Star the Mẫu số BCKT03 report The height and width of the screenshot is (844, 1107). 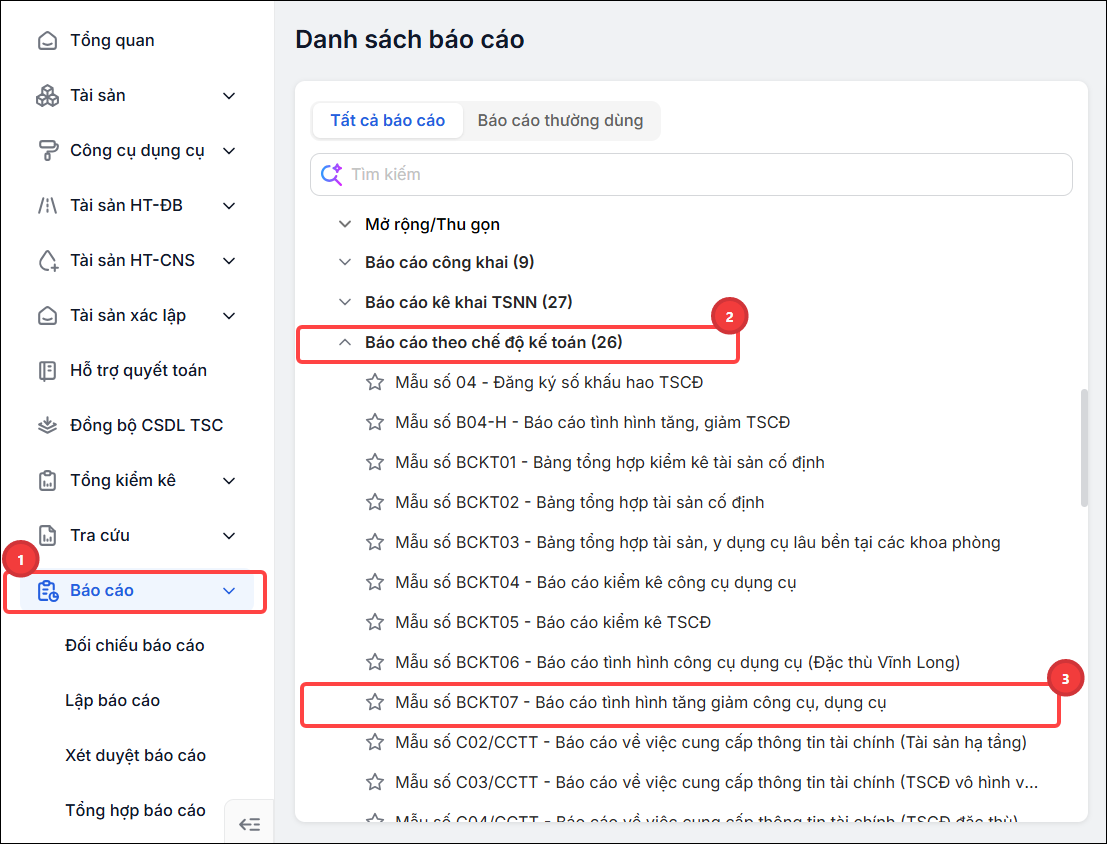click(375, 542)
